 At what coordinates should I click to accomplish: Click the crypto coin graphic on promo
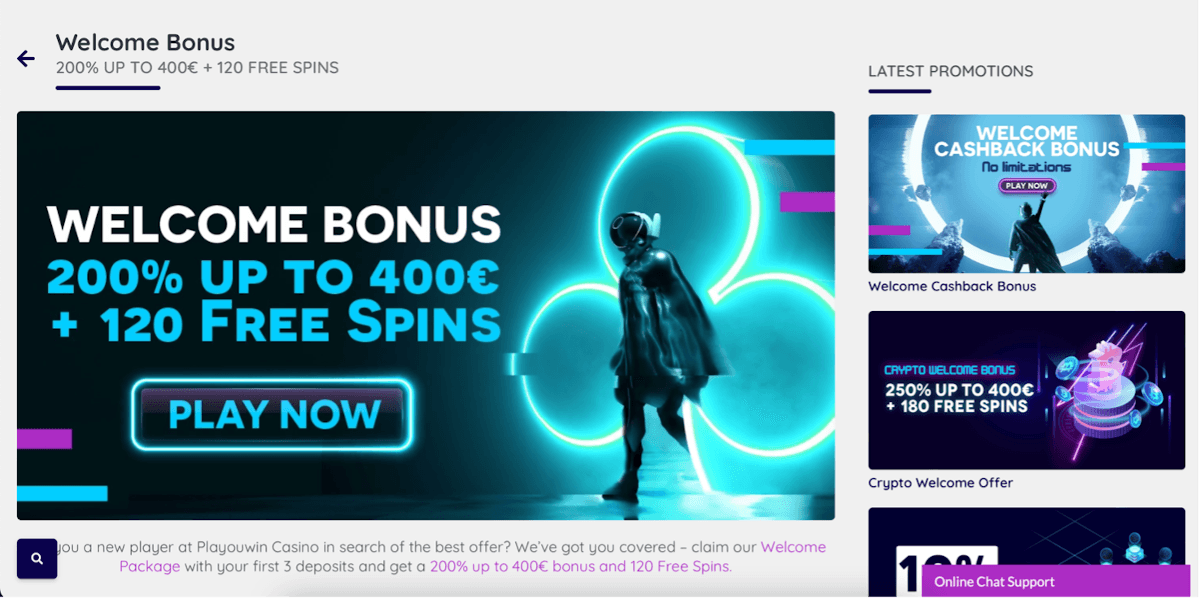click(1105, 385)
